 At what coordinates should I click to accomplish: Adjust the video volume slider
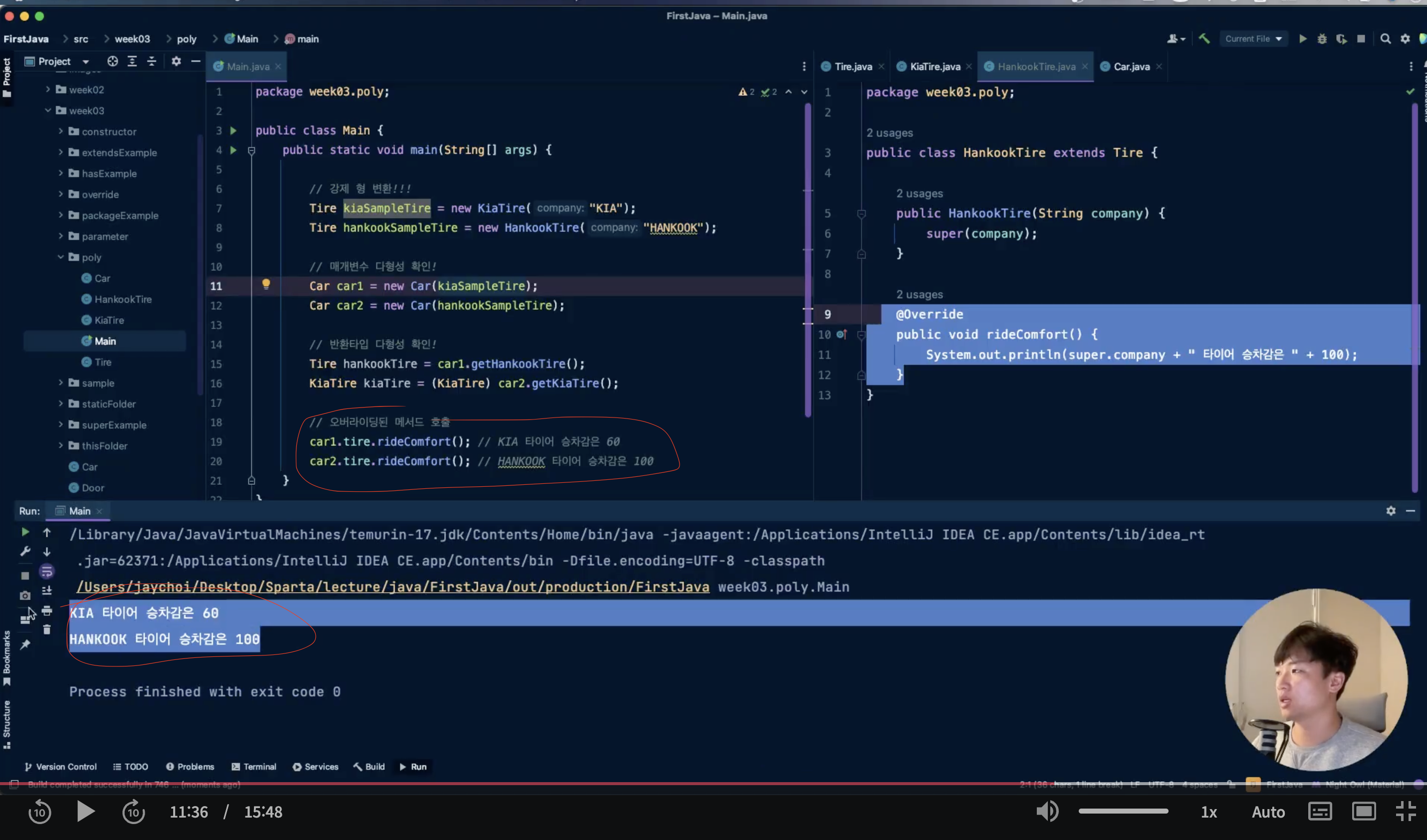pos(1123,811)
